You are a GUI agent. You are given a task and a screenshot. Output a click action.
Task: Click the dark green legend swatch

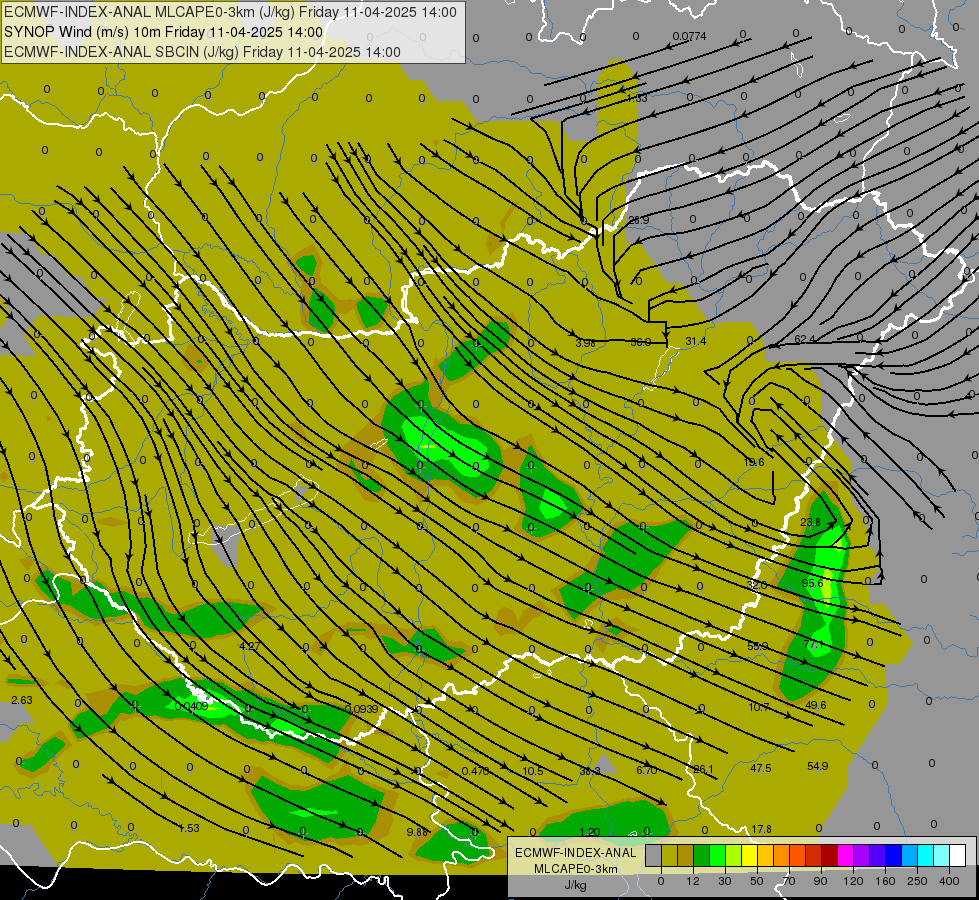pos(702,855)
